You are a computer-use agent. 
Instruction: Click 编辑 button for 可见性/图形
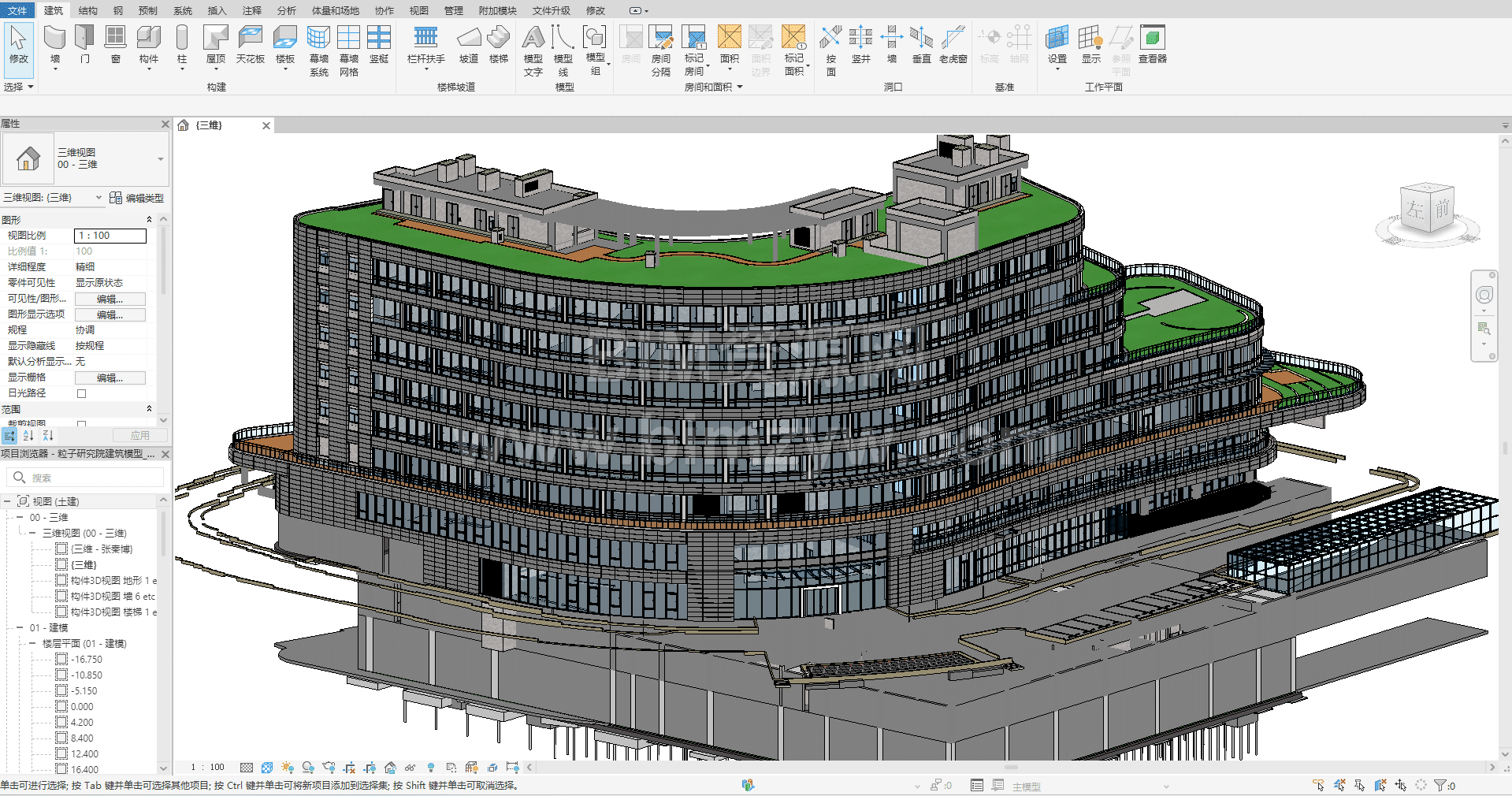point(110,299)
